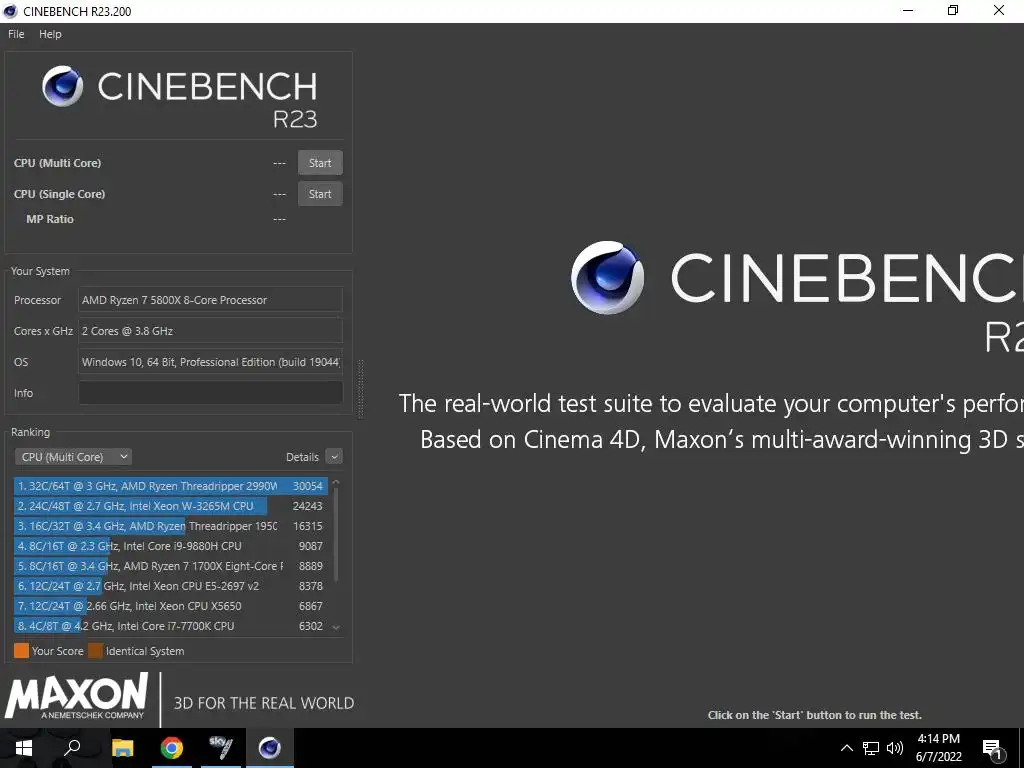Click the Cinebench sphere logo in left panel
The image size is (1024, 768).
(x=63, y=86)
